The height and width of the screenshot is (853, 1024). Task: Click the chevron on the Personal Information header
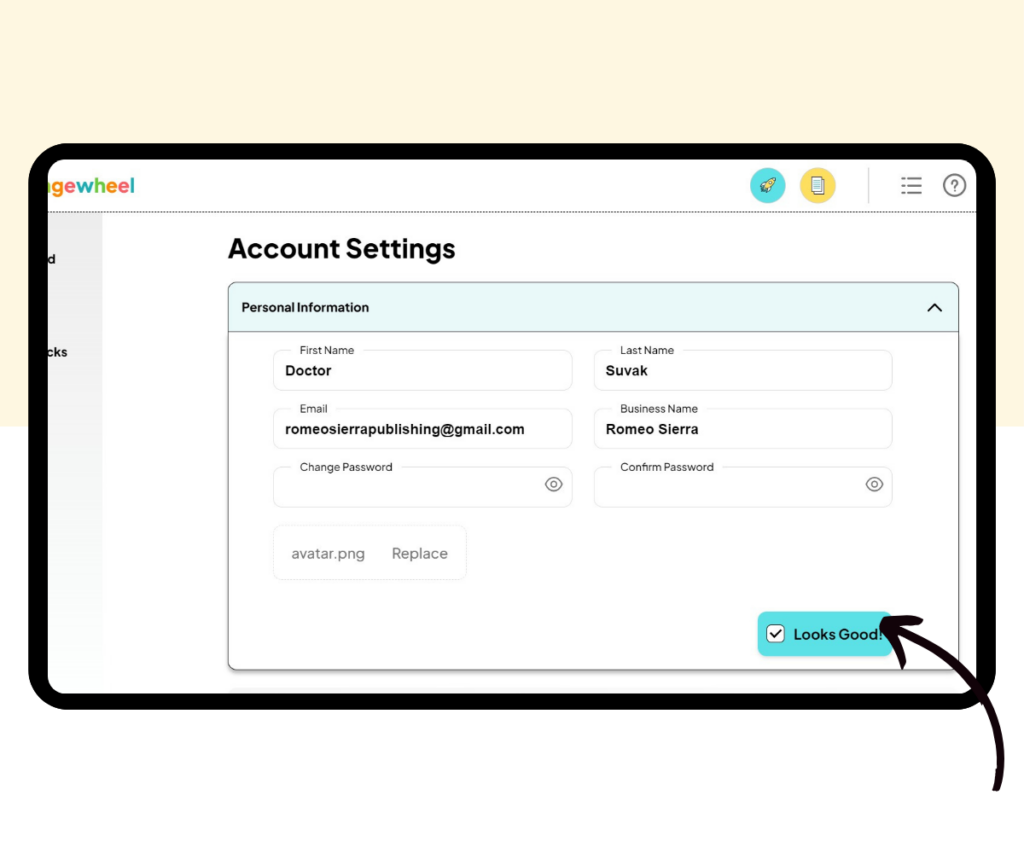934,308
